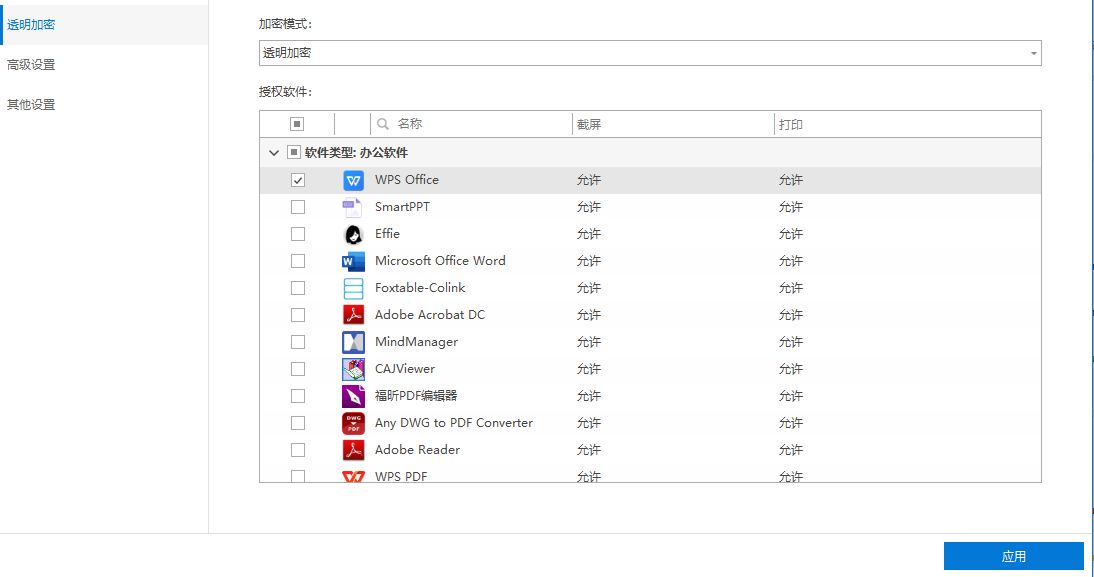Screen dimensions: 1094x577
Task: Collapse the 软件类型: 办公软件 group
Action: coord(274,152)
